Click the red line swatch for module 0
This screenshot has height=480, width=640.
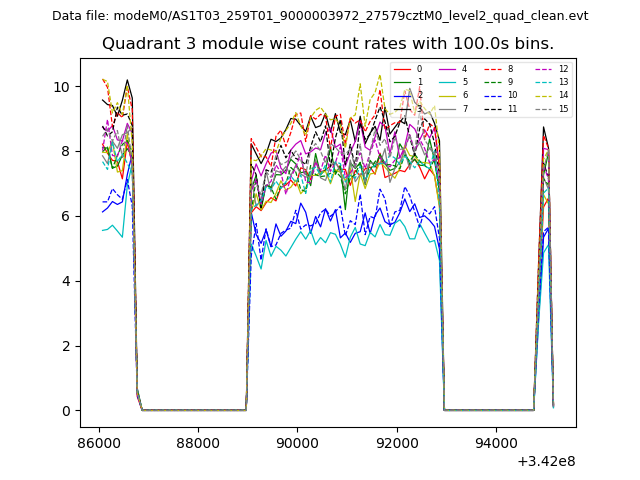[x=403, y=69]
